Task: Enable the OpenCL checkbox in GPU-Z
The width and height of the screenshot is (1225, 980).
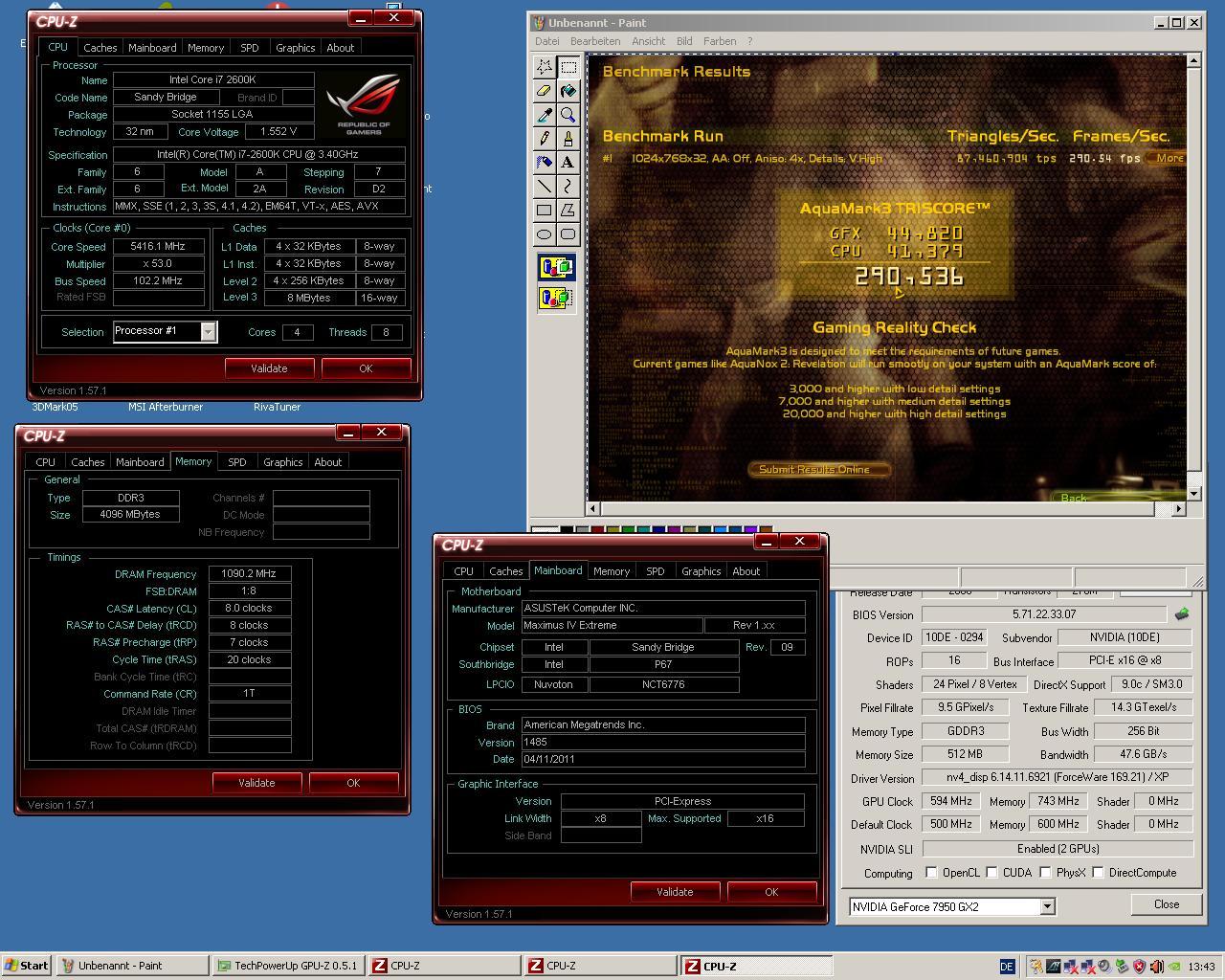Action: click(931, 872)
